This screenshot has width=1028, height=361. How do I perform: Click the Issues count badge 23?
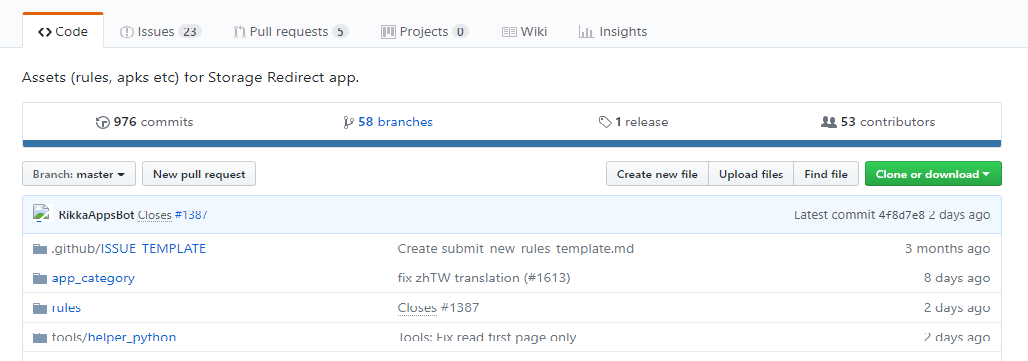click(x=189, y=31)
